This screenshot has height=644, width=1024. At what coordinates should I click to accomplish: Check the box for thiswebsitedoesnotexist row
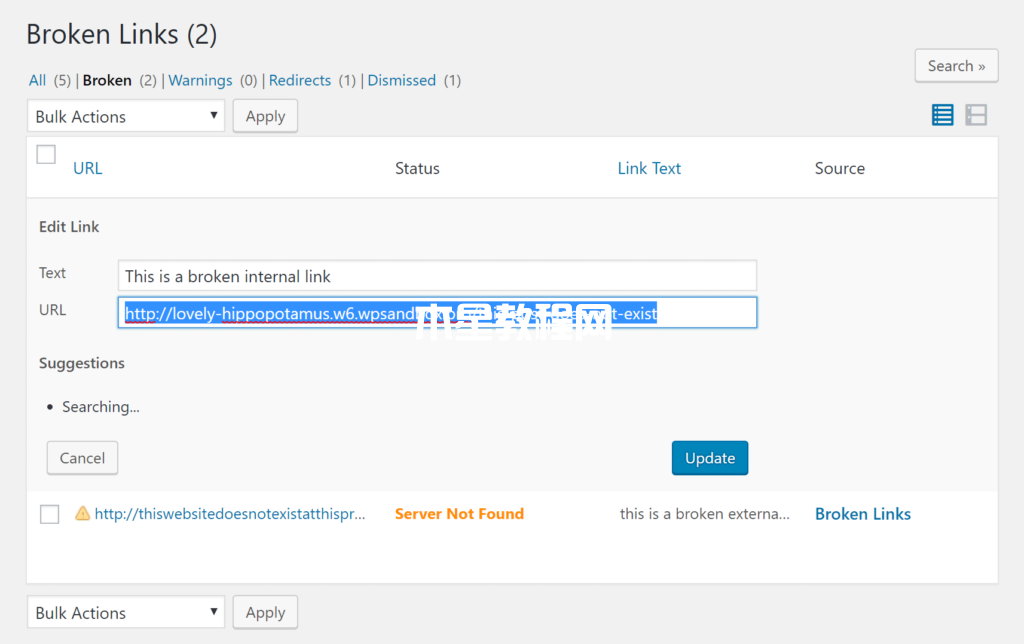pos(50,514)
